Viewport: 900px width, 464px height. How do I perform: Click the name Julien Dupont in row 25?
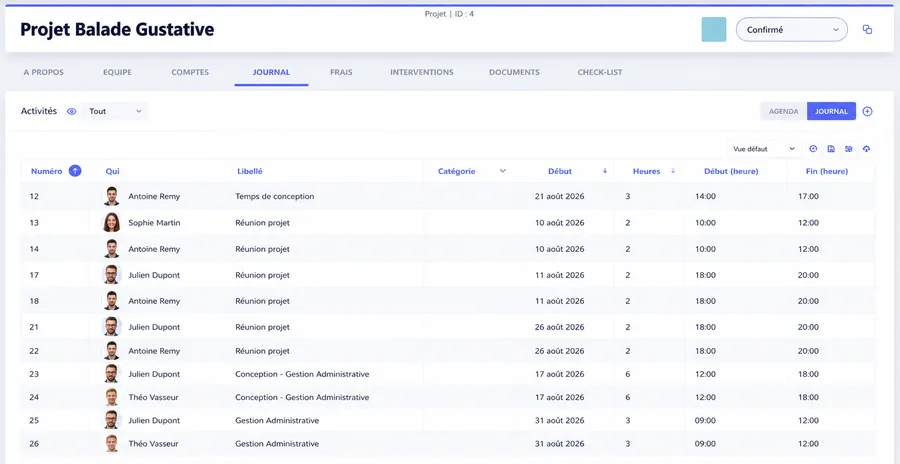[x=154, y=420]
